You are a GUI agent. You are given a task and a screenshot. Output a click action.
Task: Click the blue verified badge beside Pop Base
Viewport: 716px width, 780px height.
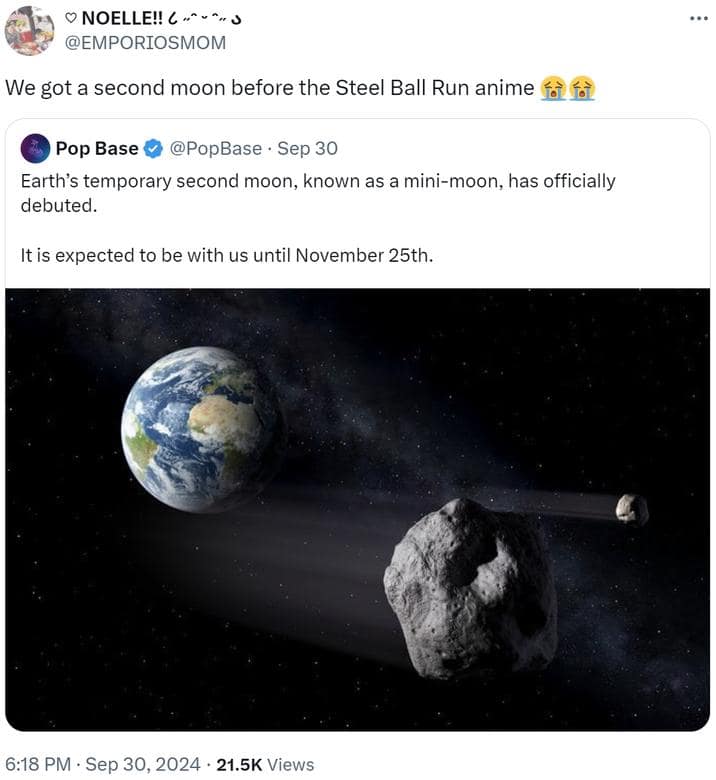click(153, 149)
